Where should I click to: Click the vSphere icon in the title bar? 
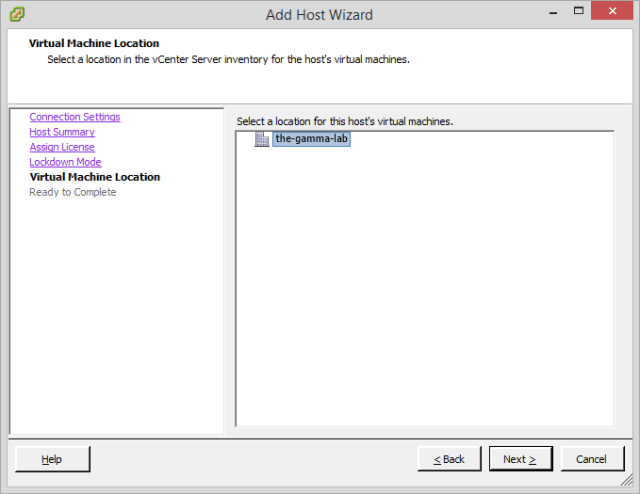point(17,14)
